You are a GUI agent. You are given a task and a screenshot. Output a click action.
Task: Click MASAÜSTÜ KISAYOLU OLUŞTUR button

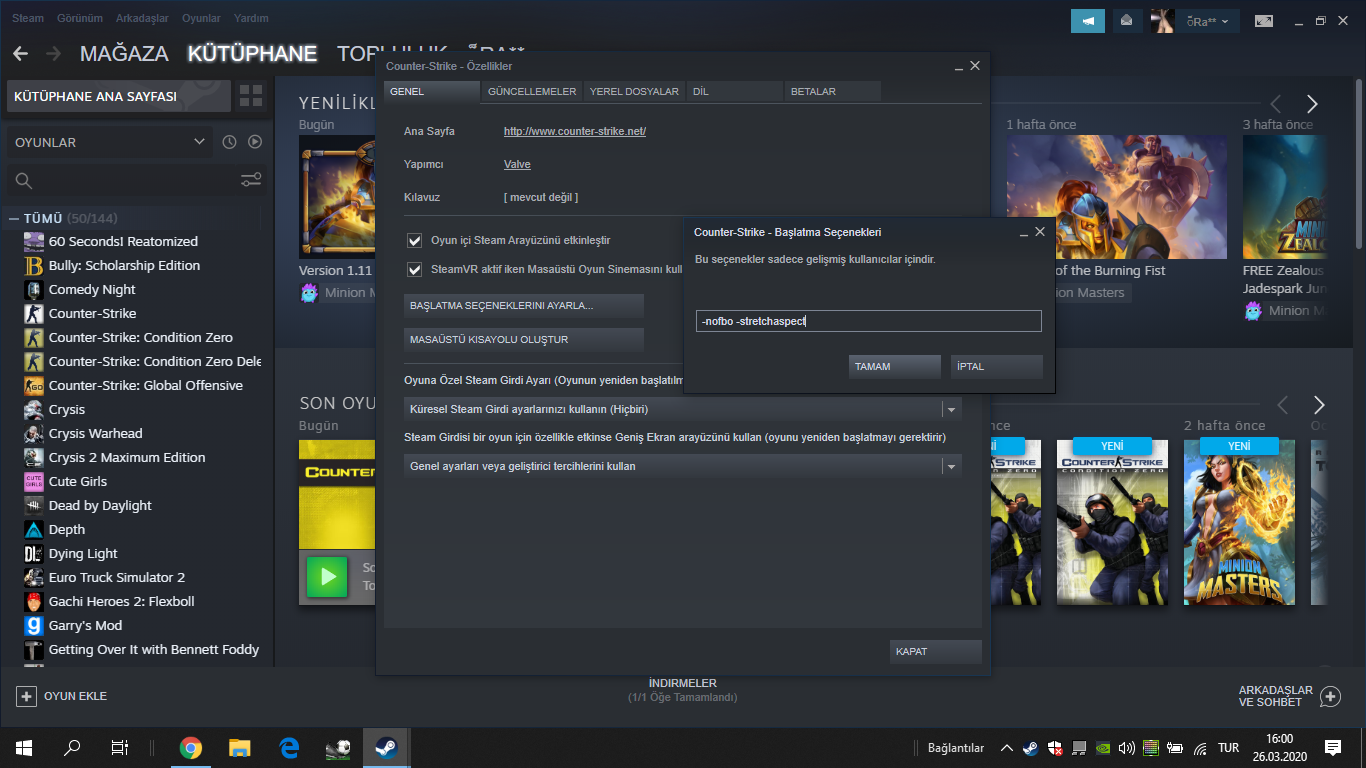524,340
